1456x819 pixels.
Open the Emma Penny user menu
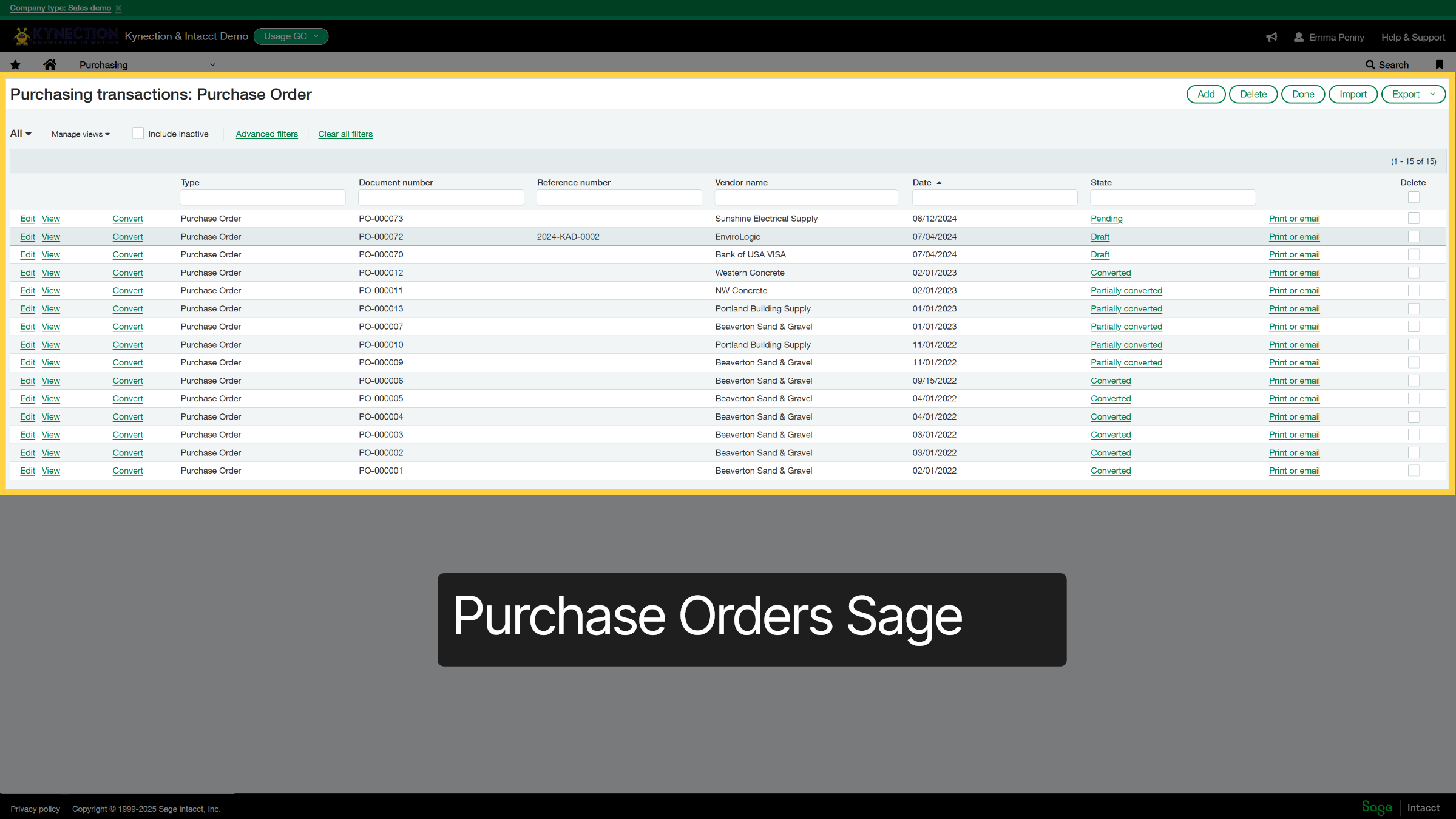[x=1336, y=37]
